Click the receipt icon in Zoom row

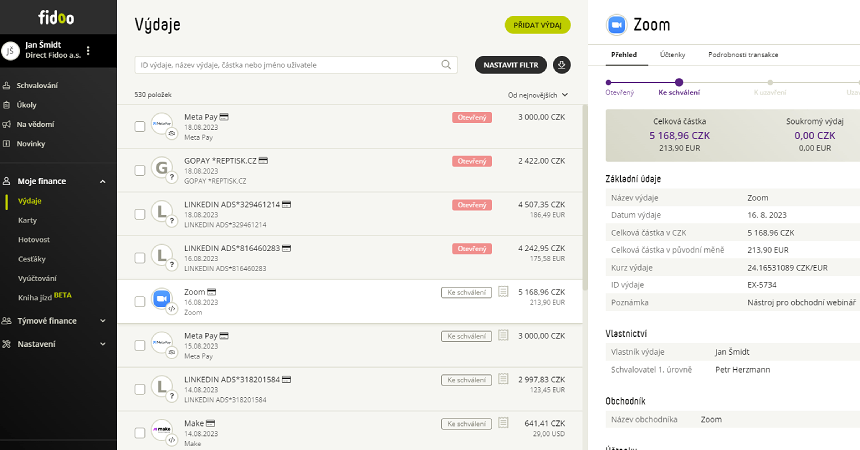pyautogui.click(x=503, y=291)
